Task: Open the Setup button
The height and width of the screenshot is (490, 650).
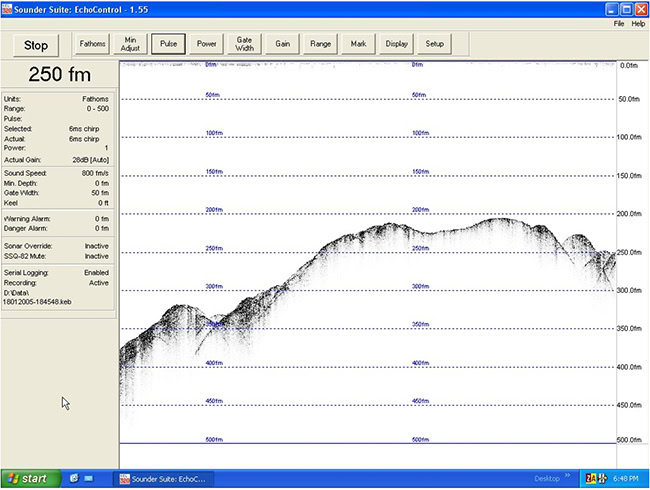Action: [434, 44]
